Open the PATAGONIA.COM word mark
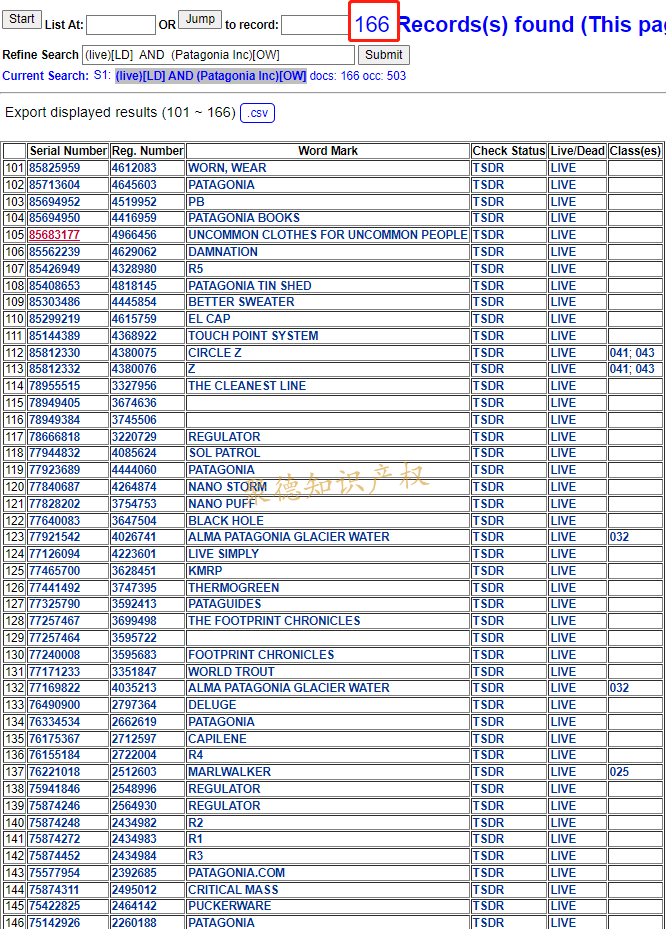 pos(236,873)
